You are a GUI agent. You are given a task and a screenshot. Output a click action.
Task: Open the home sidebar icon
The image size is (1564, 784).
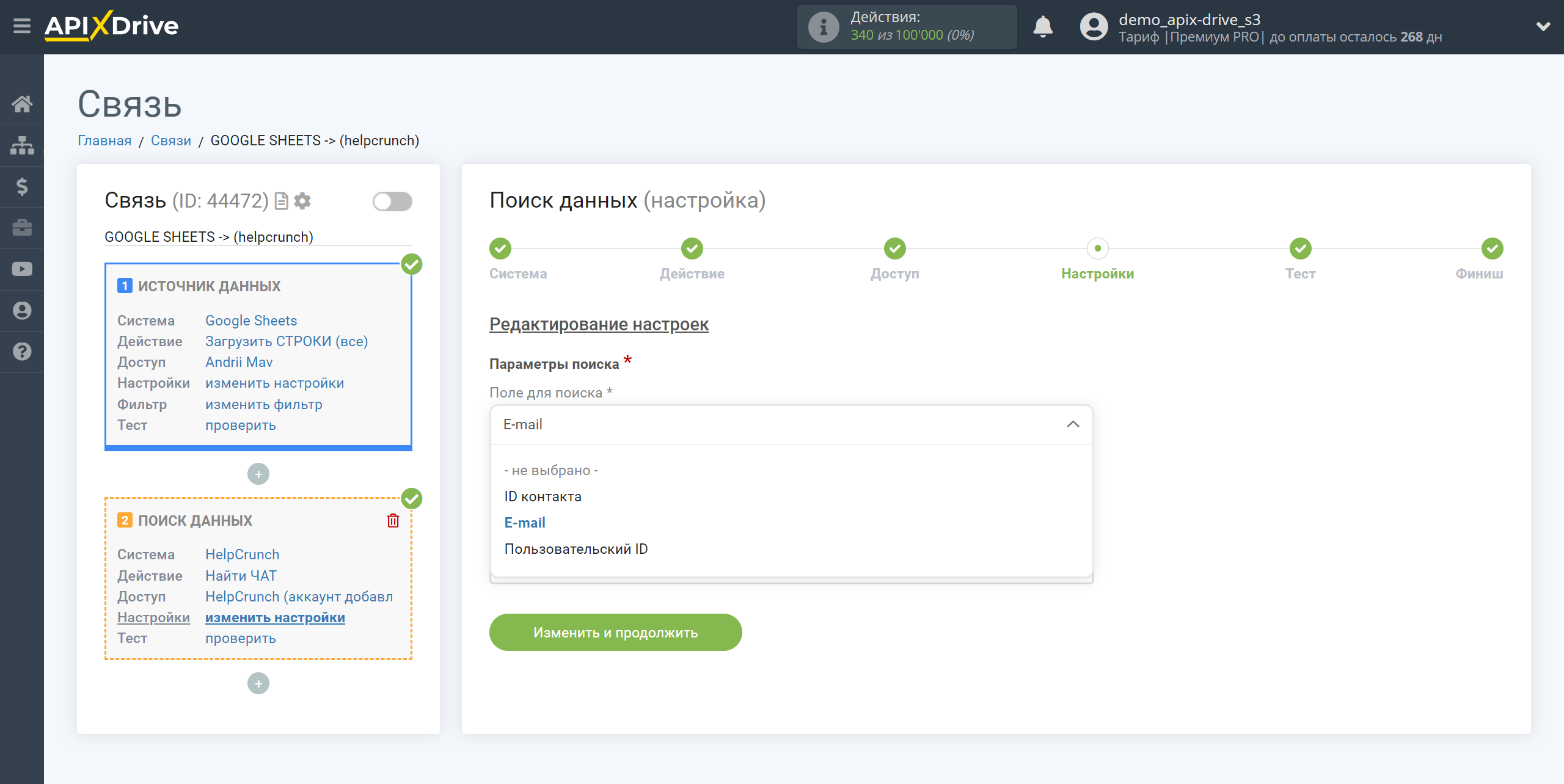[x=22, y=104]
